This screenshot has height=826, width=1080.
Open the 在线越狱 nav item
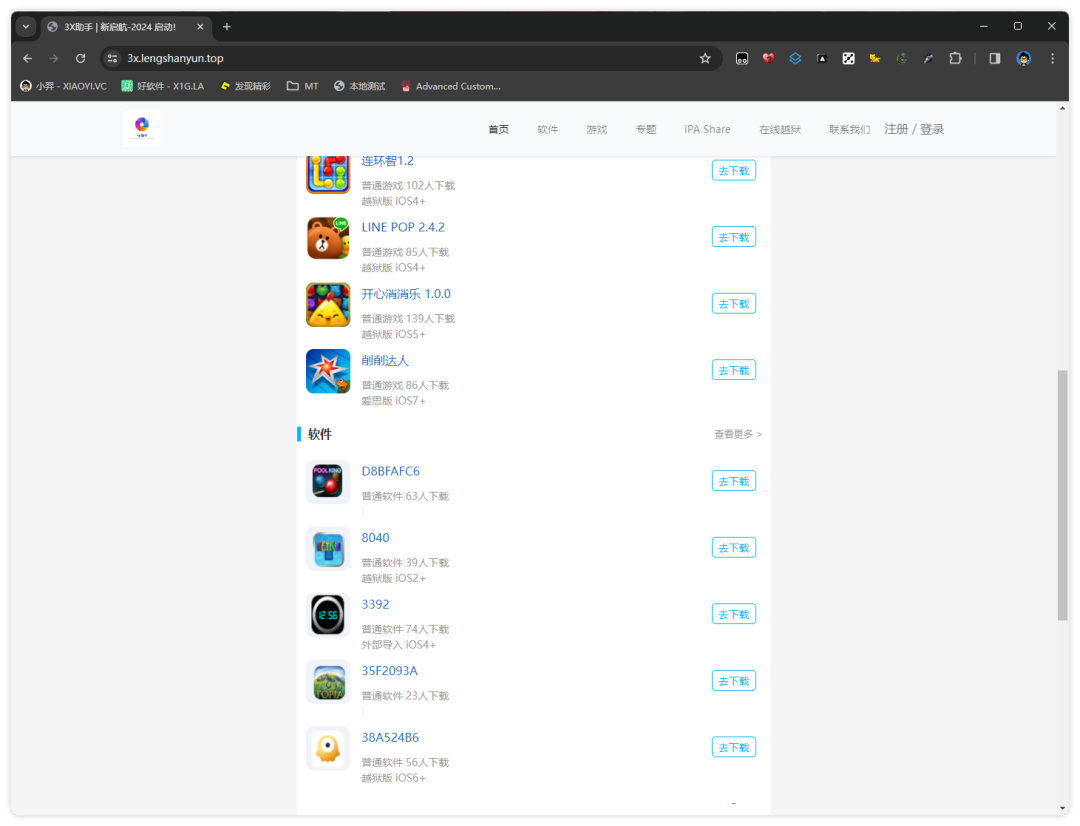(x=780, y=130)
